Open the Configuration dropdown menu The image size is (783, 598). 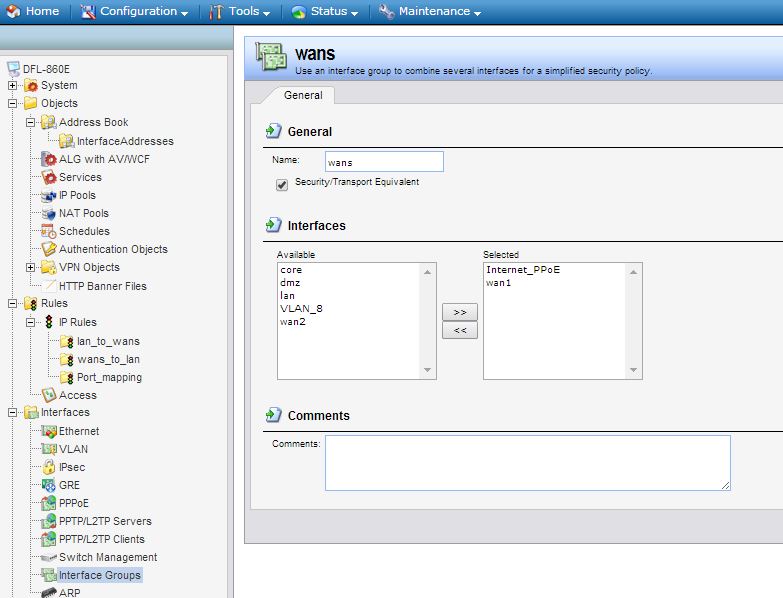[134, 12]
